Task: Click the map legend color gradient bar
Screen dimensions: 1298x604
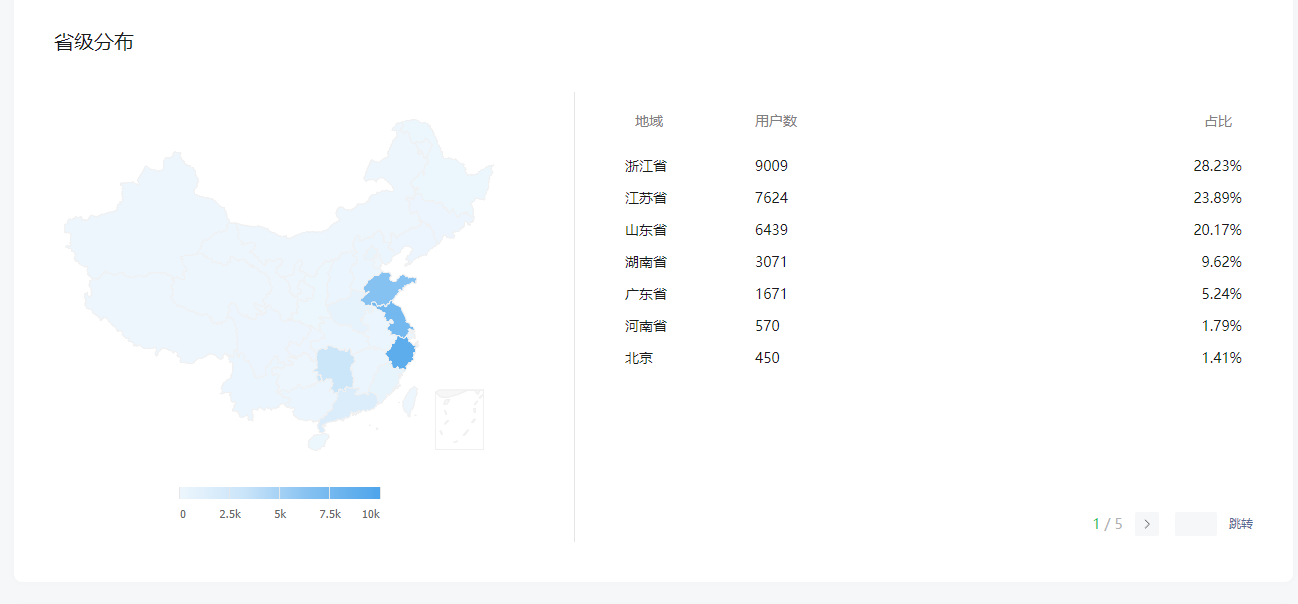Action: (x=279, y=493)
